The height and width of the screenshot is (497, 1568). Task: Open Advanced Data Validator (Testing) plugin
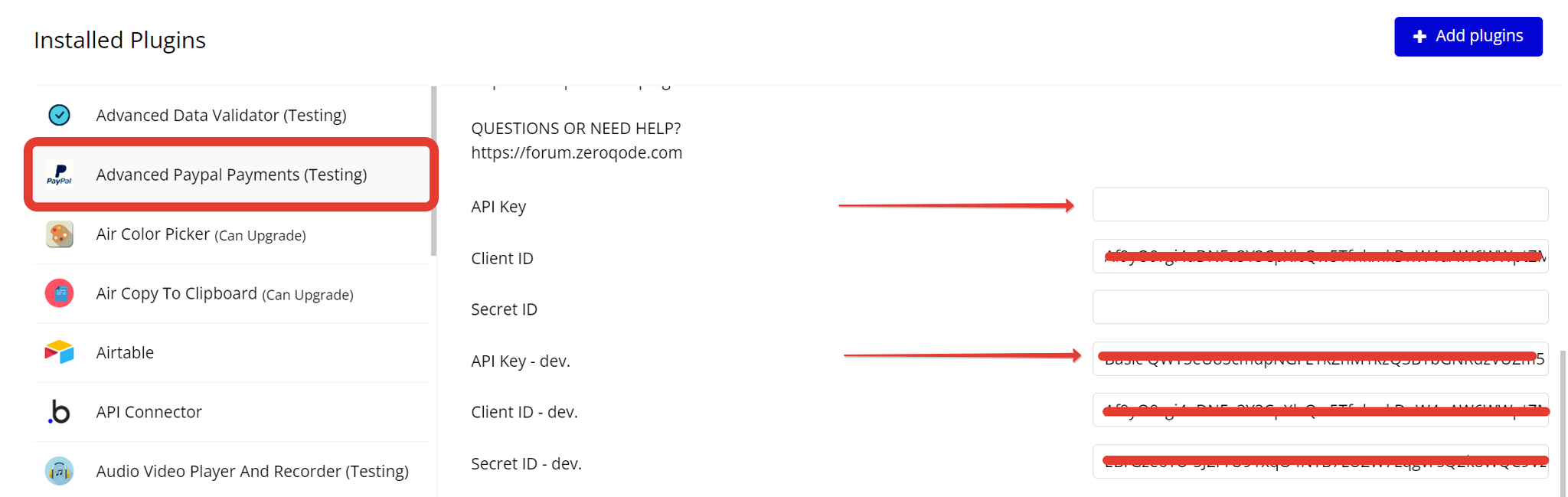click(x=233, y=115)
